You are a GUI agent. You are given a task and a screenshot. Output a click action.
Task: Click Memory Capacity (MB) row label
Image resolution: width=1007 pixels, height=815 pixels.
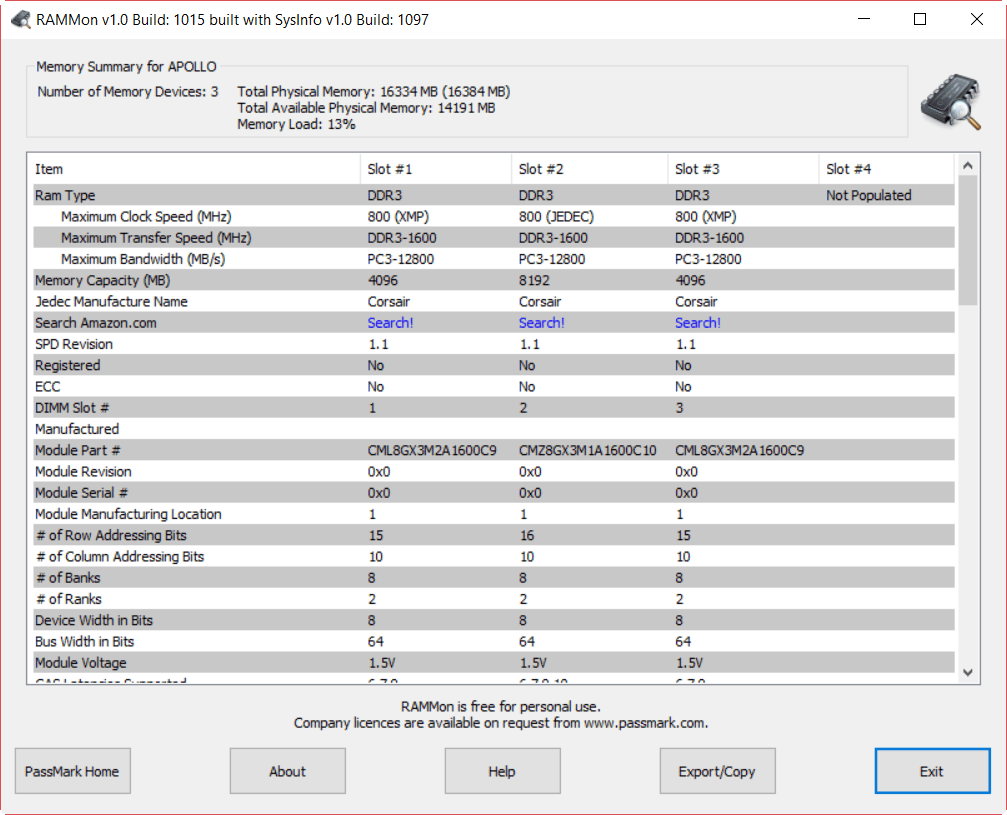pos(102,280)
